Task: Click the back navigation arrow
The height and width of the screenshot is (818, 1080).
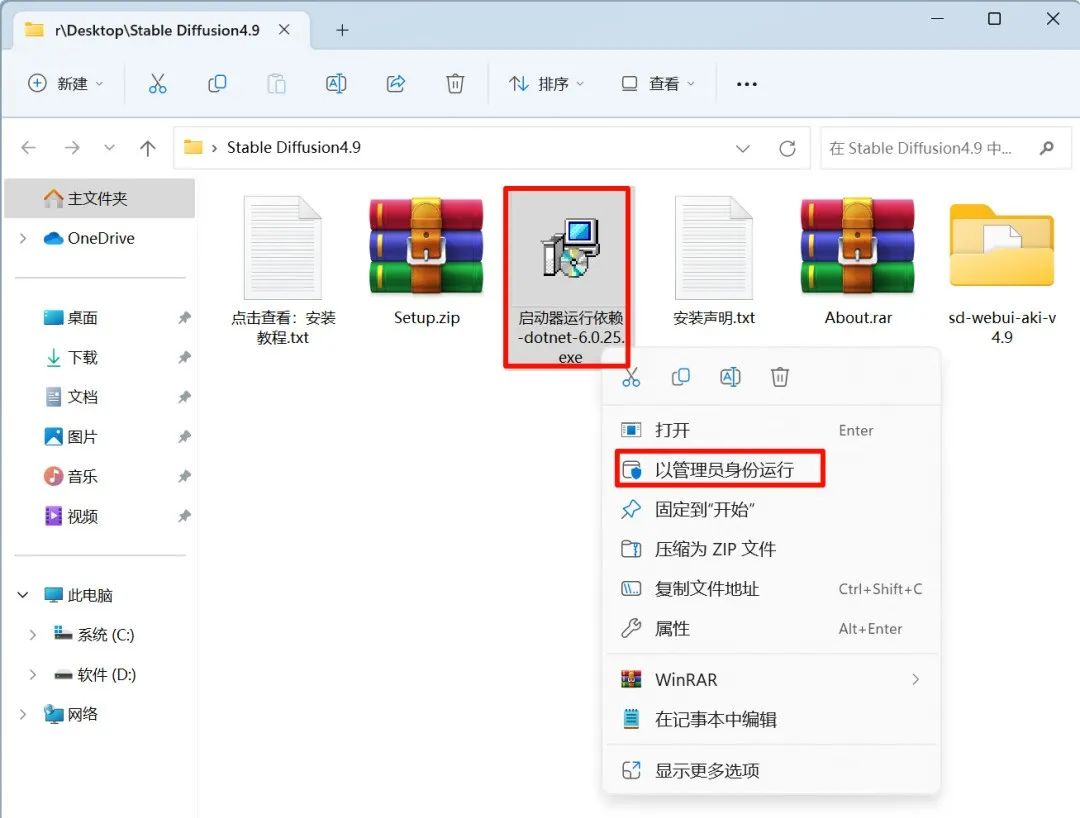Action: coord(28,147)
